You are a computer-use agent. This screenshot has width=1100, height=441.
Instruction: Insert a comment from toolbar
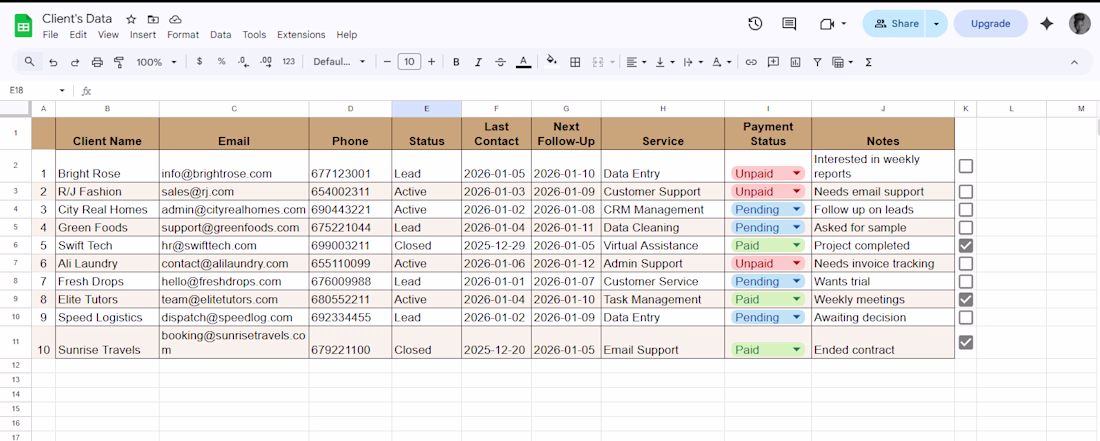(x=773, y=62)
